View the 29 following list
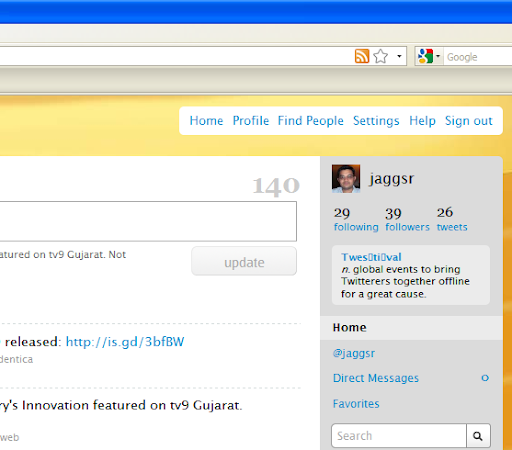Screen dimensions: 512x450 point(356,219)
